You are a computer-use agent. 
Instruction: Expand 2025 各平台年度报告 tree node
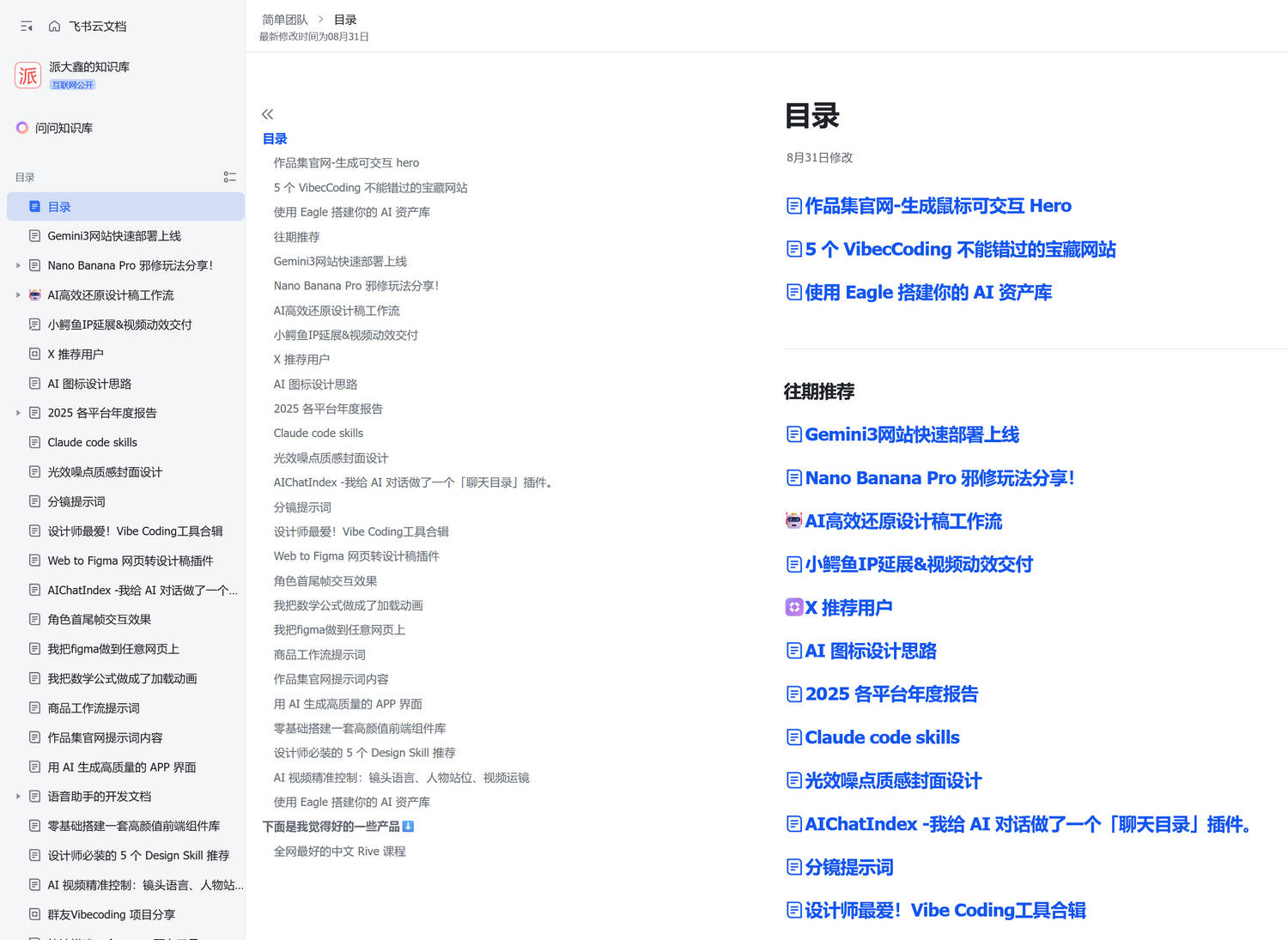tap(18, 413)
